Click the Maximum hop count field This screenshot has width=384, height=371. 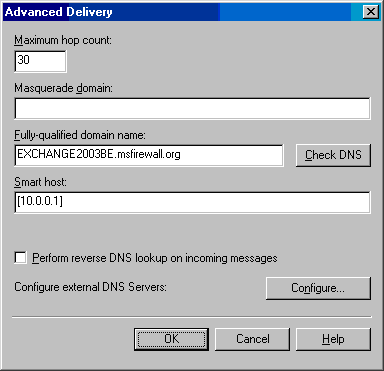coord(40,61)
